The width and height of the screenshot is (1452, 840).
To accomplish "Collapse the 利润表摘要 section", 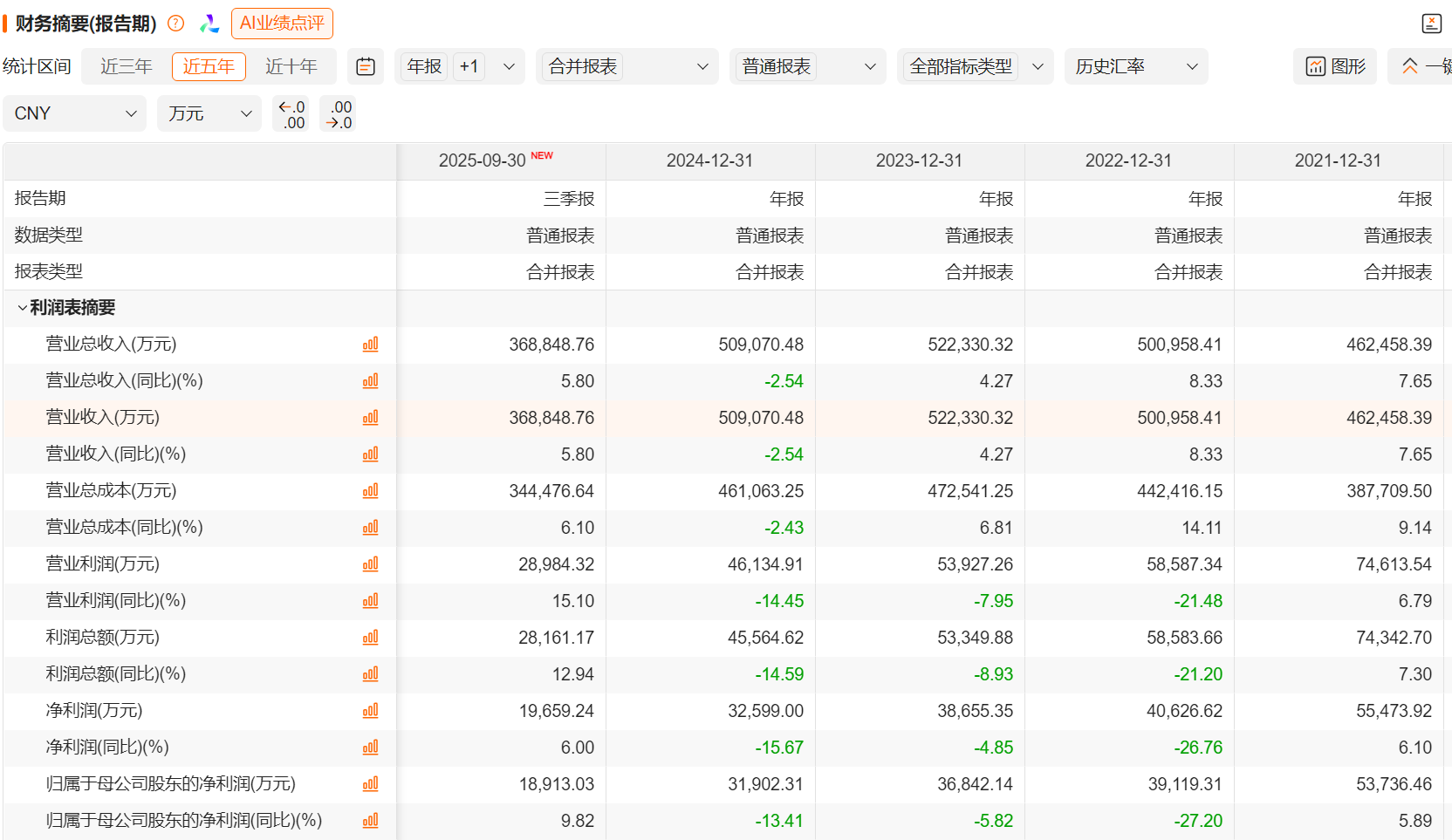I will coord(23,308).
